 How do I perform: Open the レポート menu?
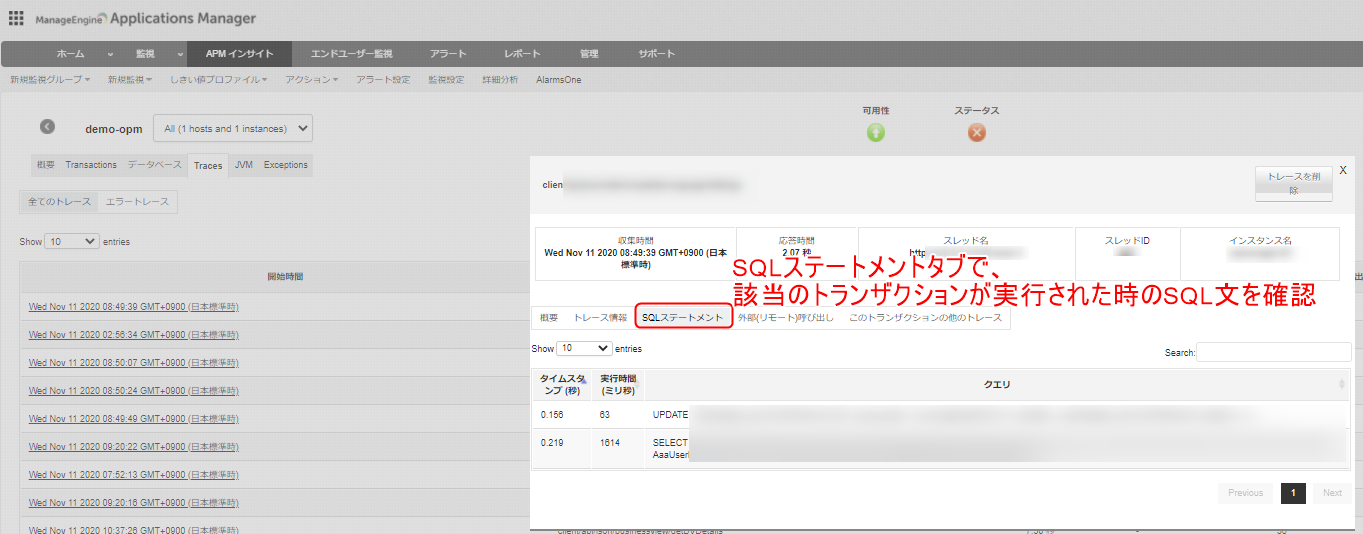[x=522, y=54]
